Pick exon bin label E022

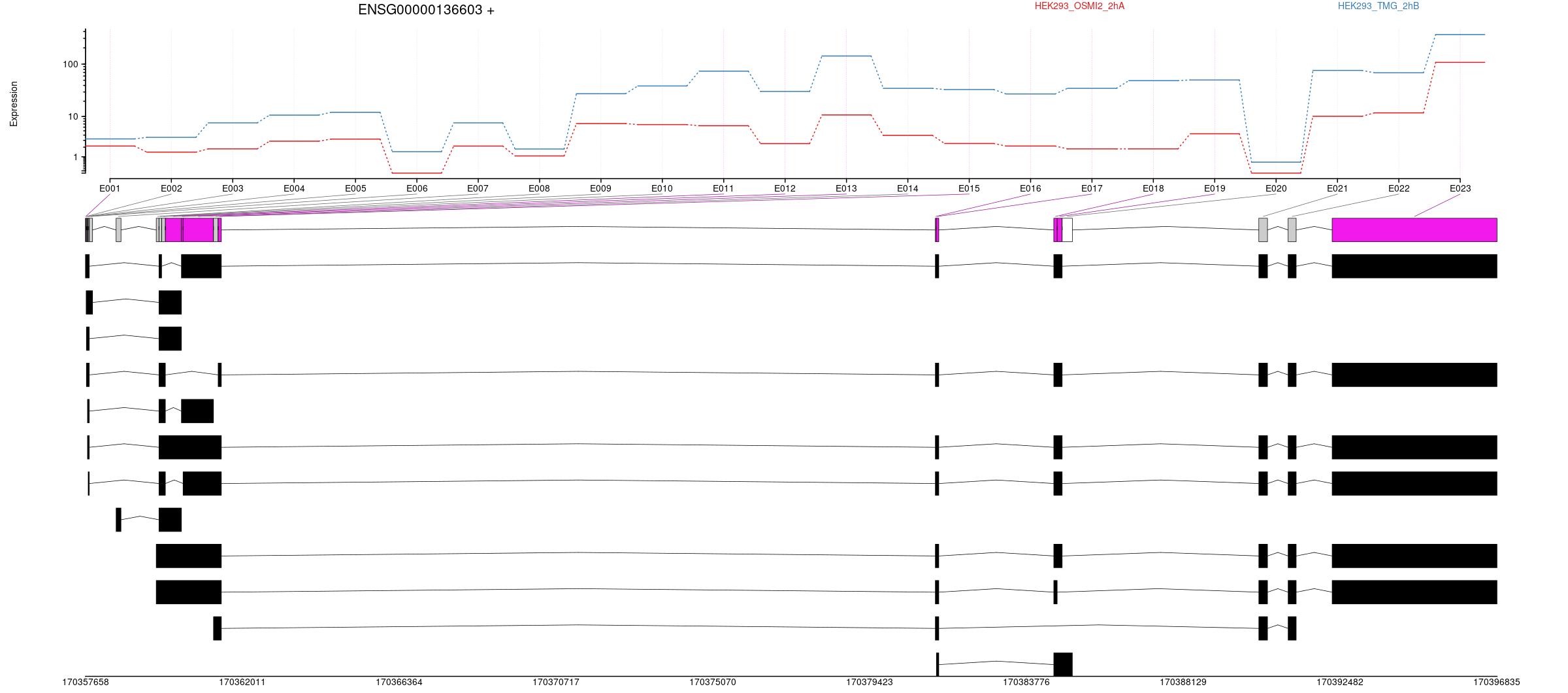point(1399,188)
